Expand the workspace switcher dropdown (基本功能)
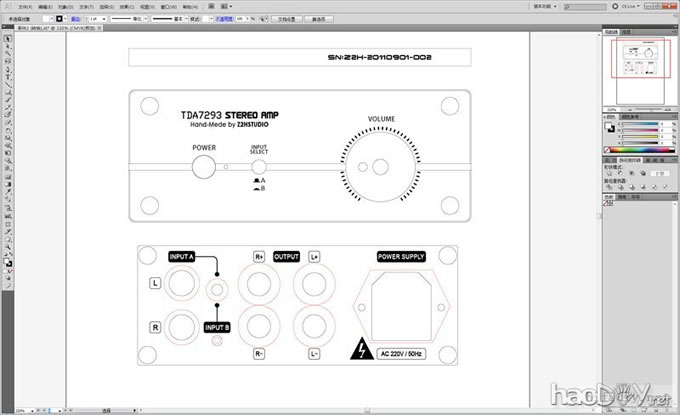680x415 pixels. 553,5
